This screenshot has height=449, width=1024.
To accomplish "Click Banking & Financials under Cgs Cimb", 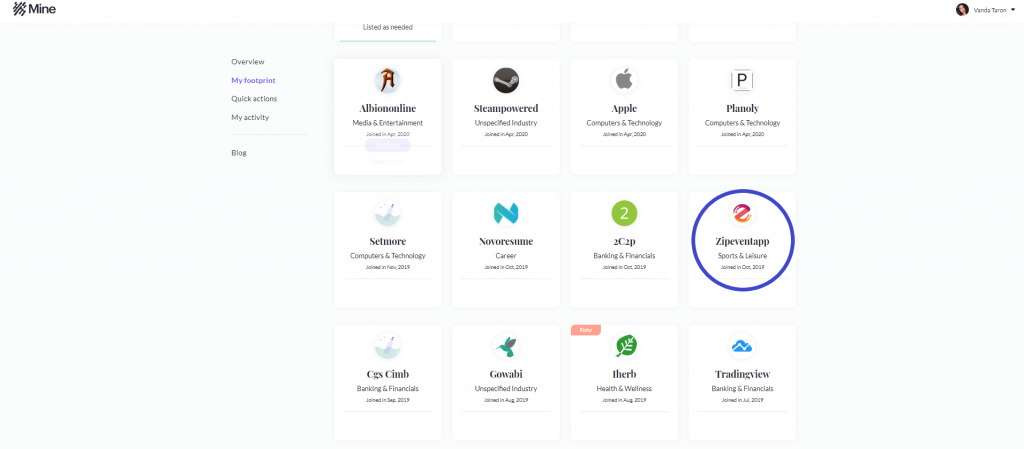I will click(388, 388).
